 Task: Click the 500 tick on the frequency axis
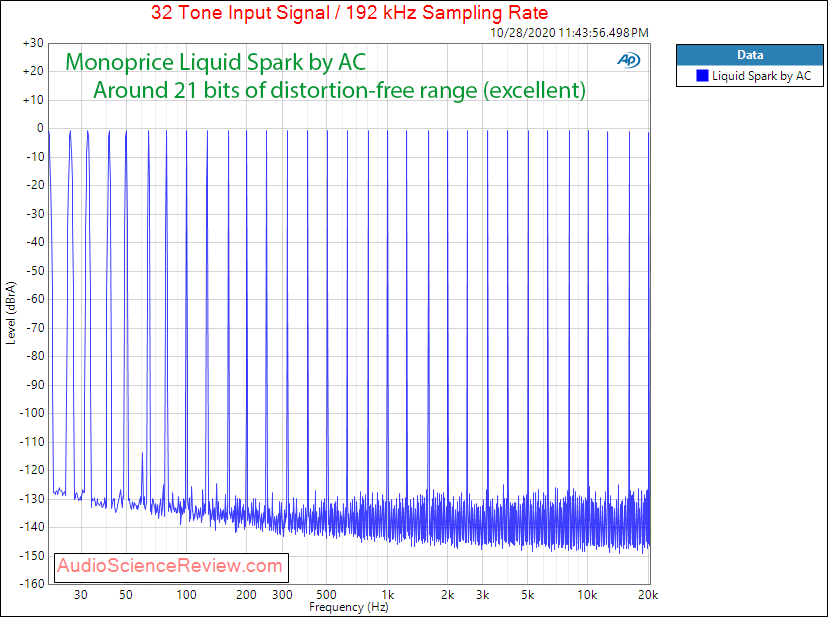(x=327, y=595)
